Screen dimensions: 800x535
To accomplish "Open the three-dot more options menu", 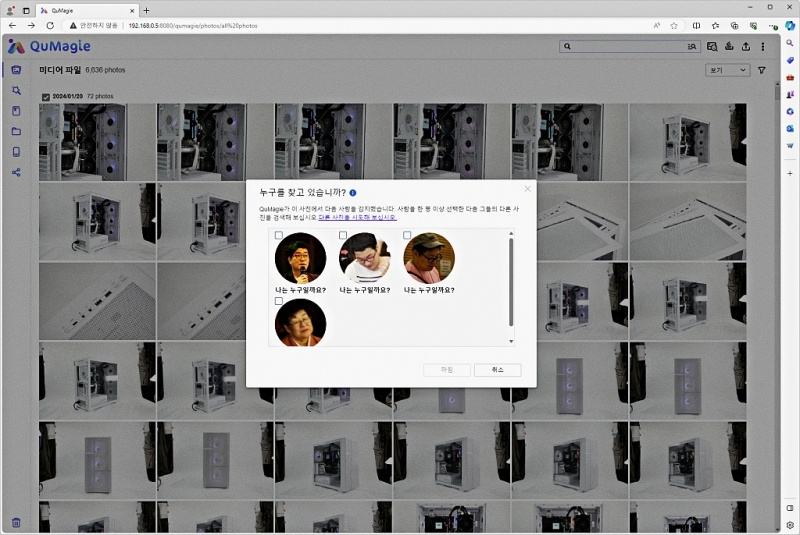I will 763,46.
